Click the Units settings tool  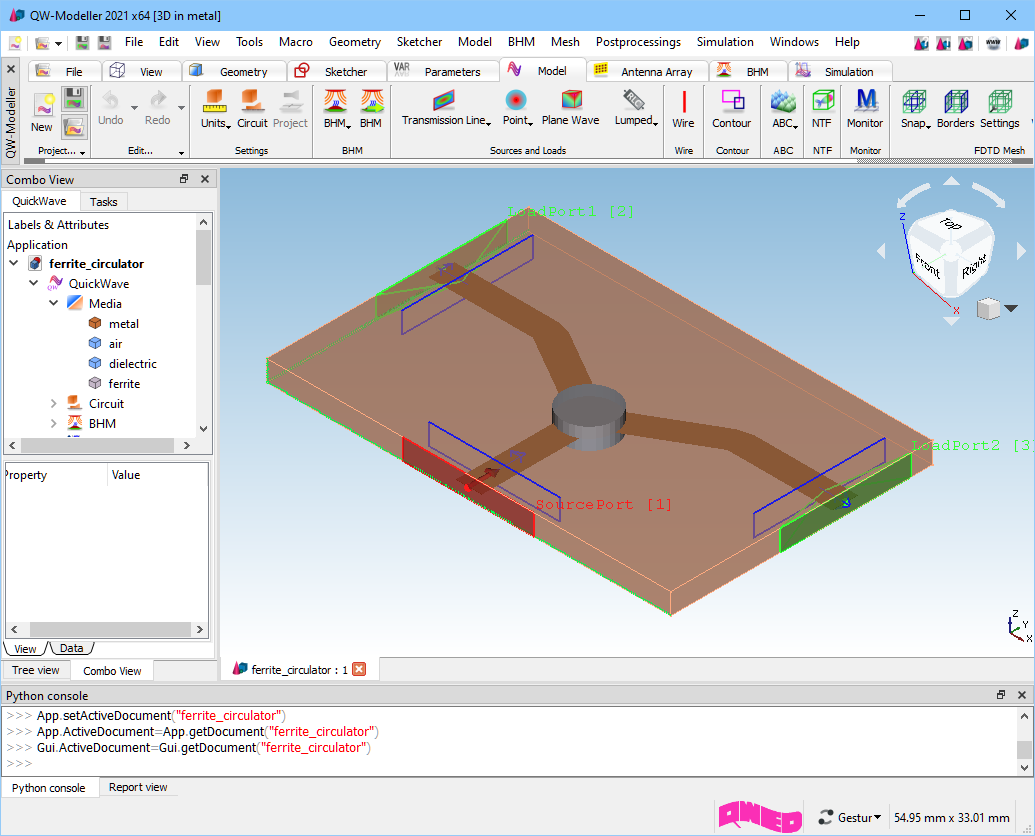215,110
